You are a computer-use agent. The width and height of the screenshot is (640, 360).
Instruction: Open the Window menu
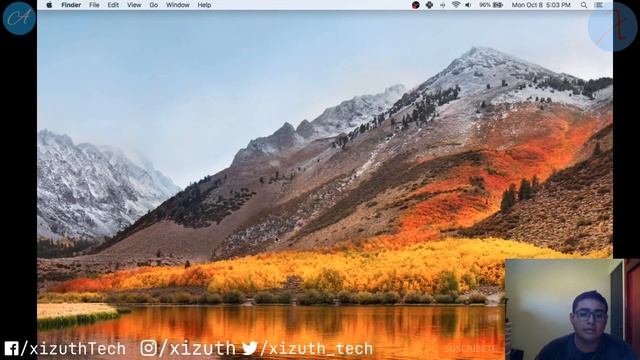pos(178,5)
